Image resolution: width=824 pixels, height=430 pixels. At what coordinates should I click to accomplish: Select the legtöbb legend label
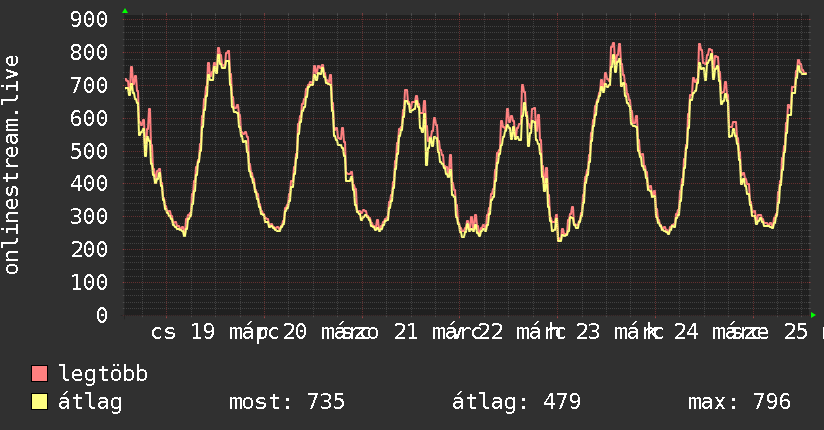[x=103, y=373]
